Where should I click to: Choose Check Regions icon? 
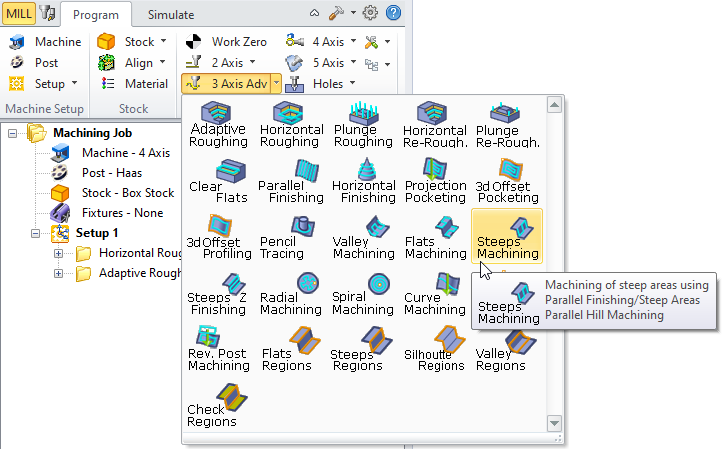218,402
